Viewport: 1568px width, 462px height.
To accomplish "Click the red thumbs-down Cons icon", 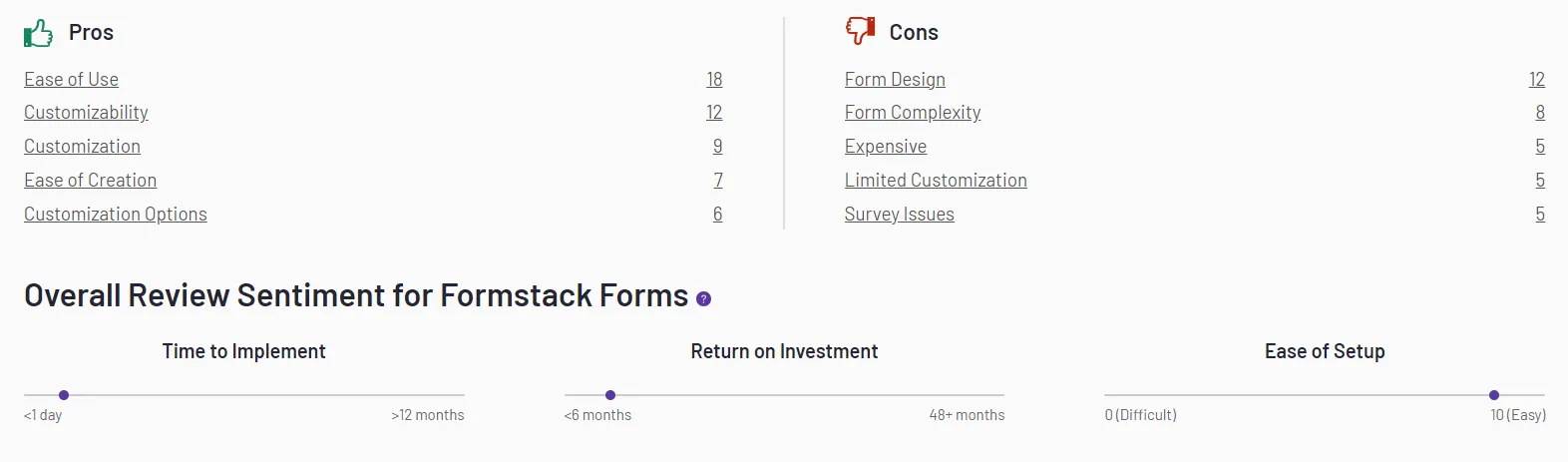I will [860, 31].
